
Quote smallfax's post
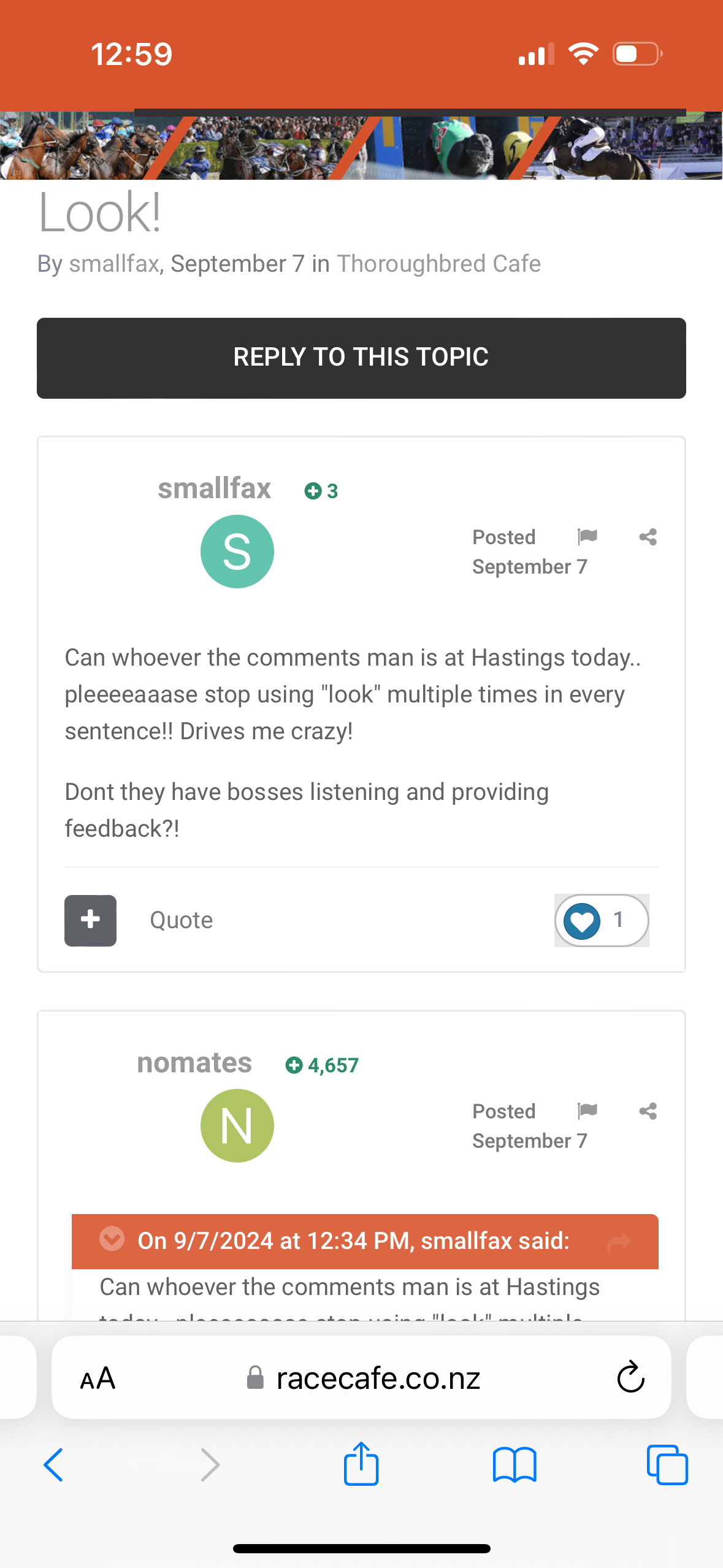tap(181, 920)
